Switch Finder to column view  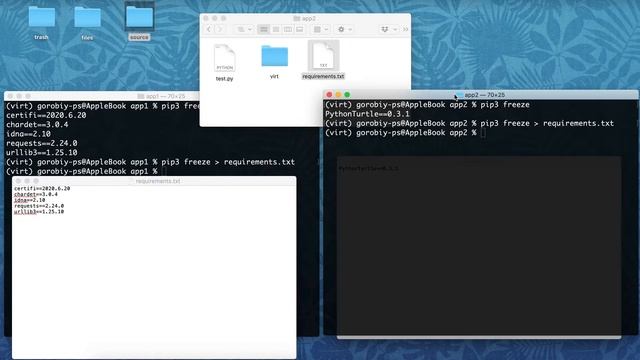(288, 29)
